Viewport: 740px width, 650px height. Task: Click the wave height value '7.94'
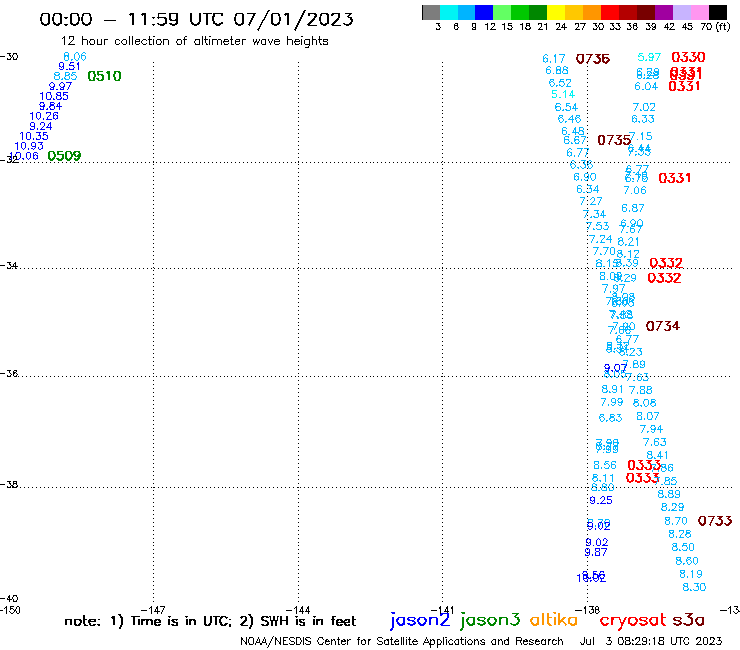[x=651, y=430]
